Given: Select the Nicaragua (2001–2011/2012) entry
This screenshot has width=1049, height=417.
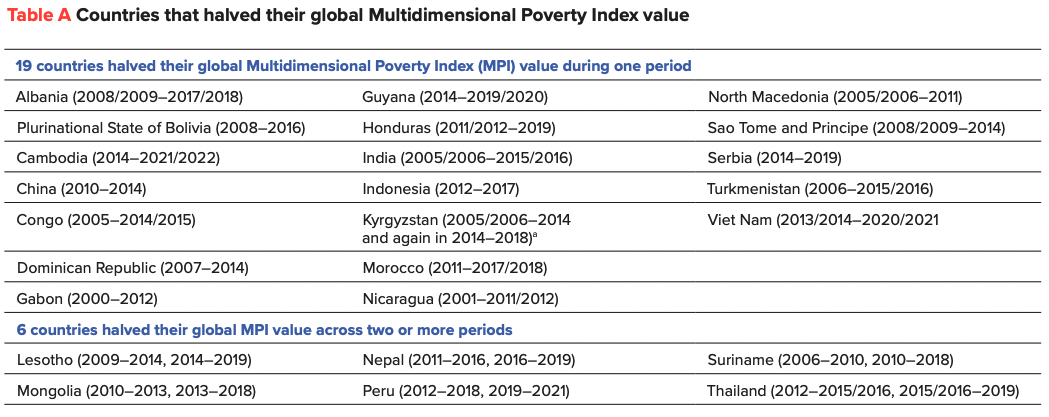Looking at the screenshot, I should point(460,298).
